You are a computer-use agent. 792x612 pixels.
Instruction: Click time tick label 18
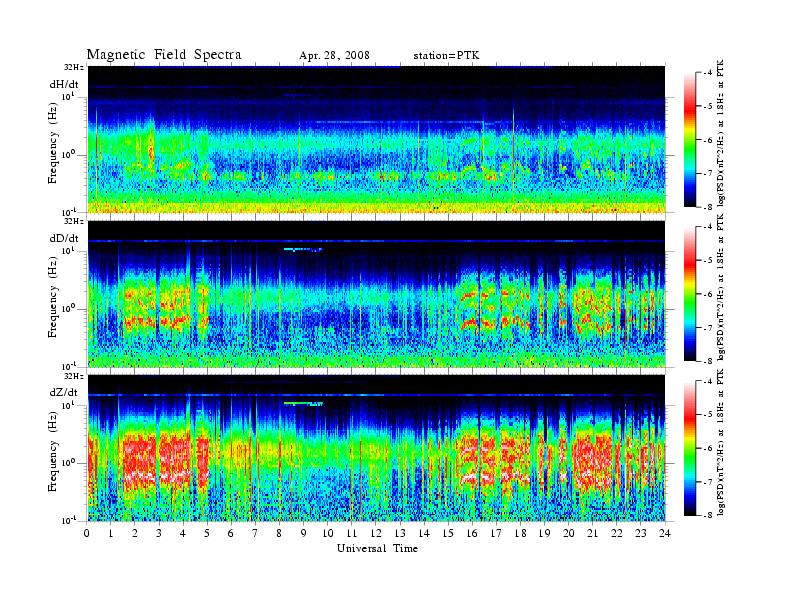tap(520, 534)
